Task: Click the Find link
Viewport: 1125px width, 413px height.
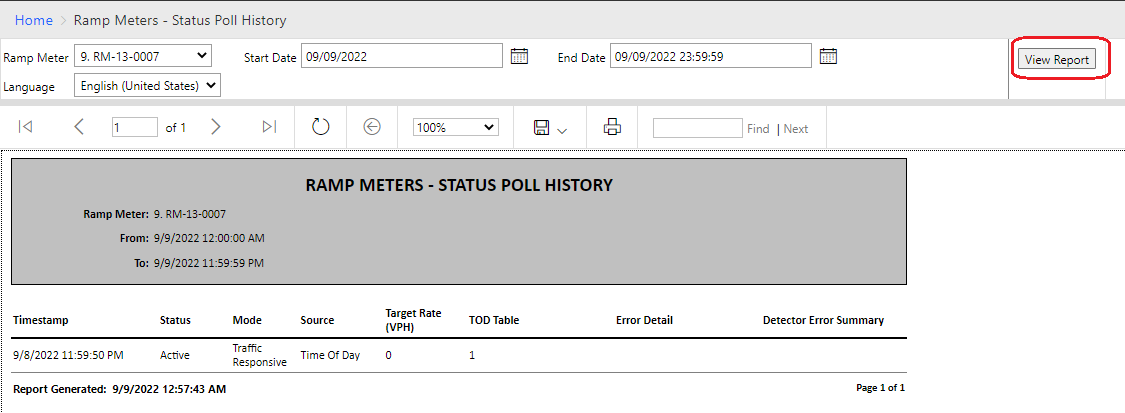Action: (x=758, y=129)
